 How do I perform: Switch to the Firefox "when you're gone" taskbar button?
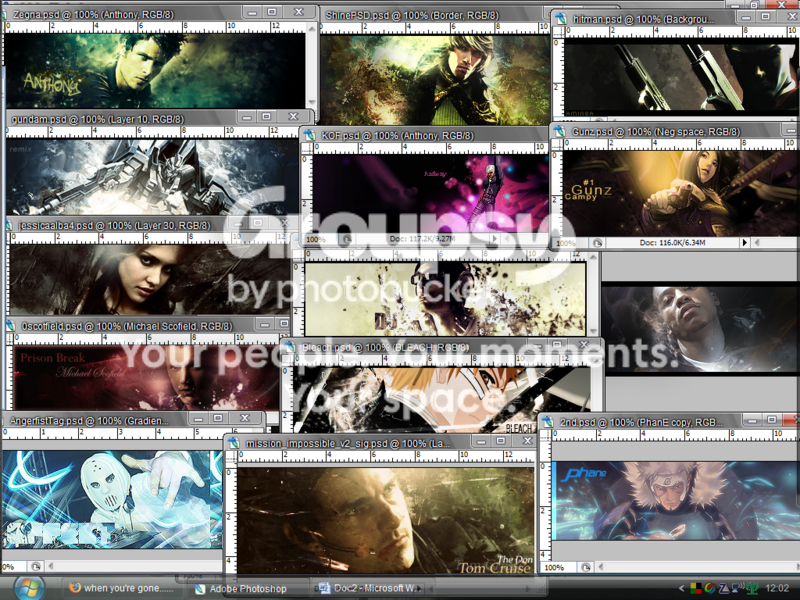(121, 588)
